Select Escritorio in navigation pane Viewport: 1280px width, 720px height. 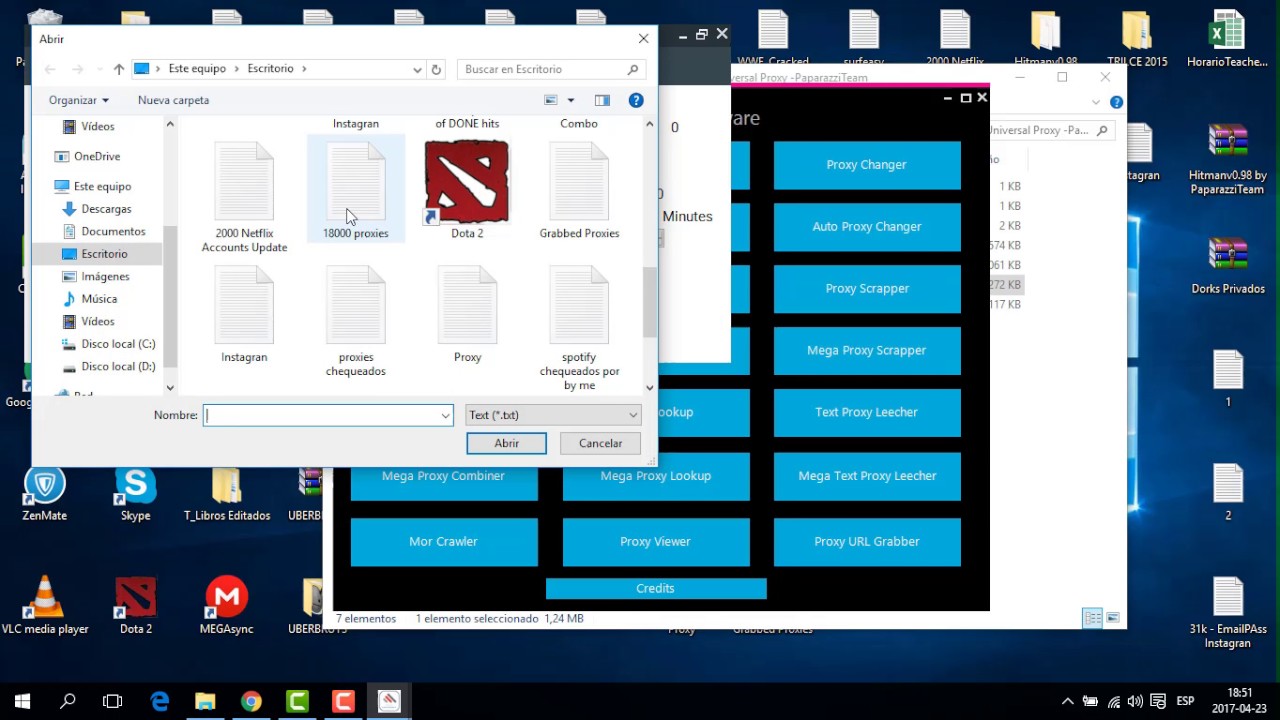click(x=104, y=254)
